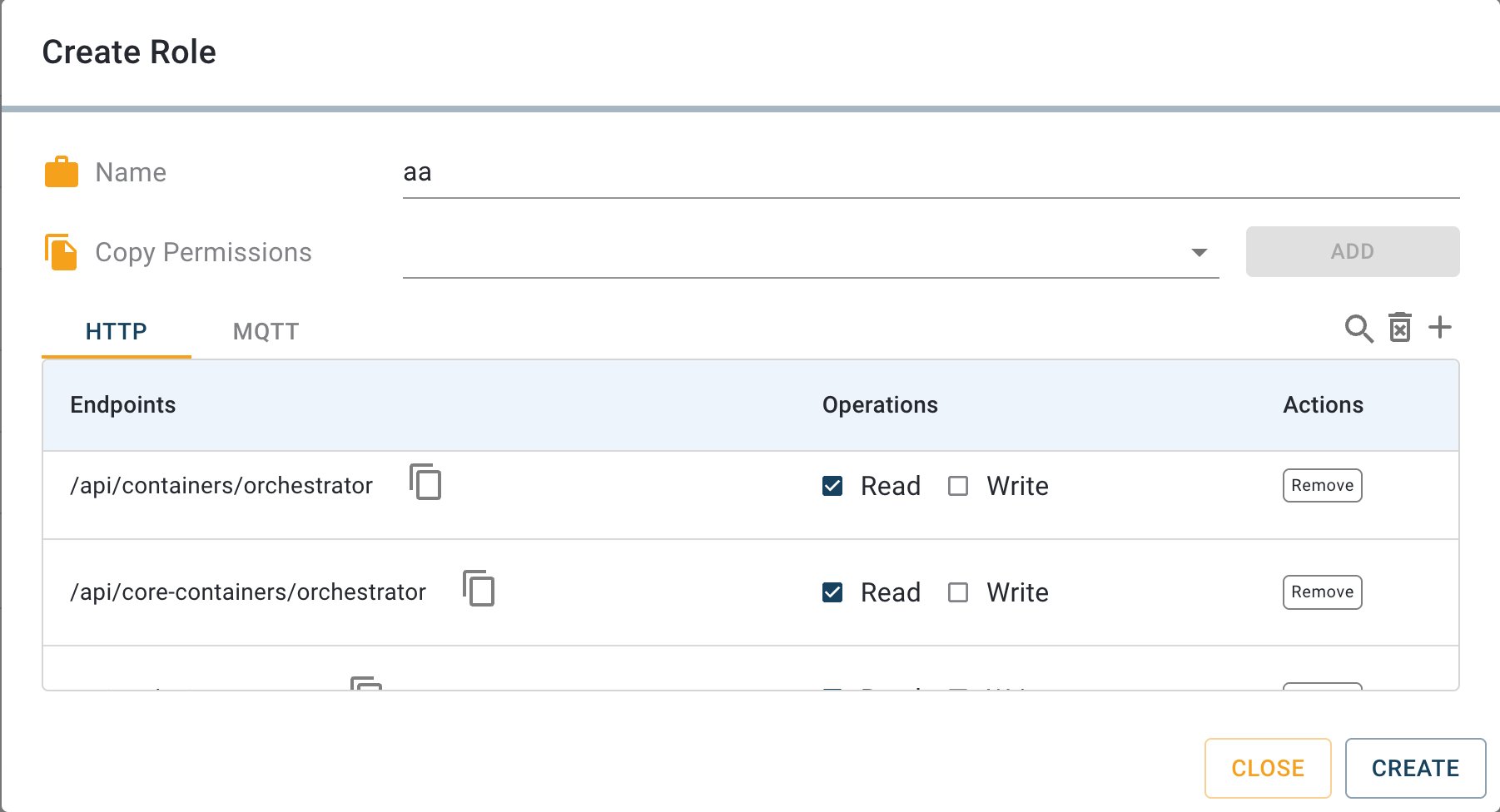Copy the /api/containers/orchestrator endpoint
1500x812 pixels.
click(425, 483)
